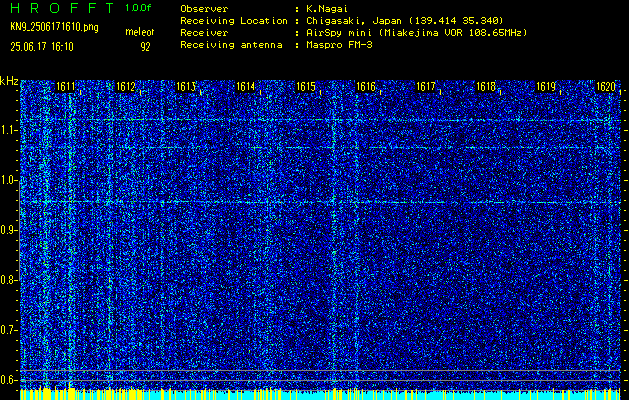This screenshot has width=629, height=400.
Task: Click the meteor label above the count
Action: pyautogui.click(x=140, y=32)
